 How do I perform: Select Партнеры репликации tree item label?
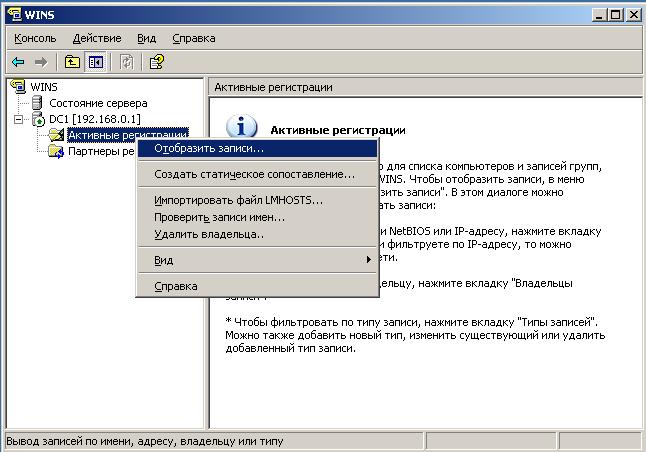[101, 151]
